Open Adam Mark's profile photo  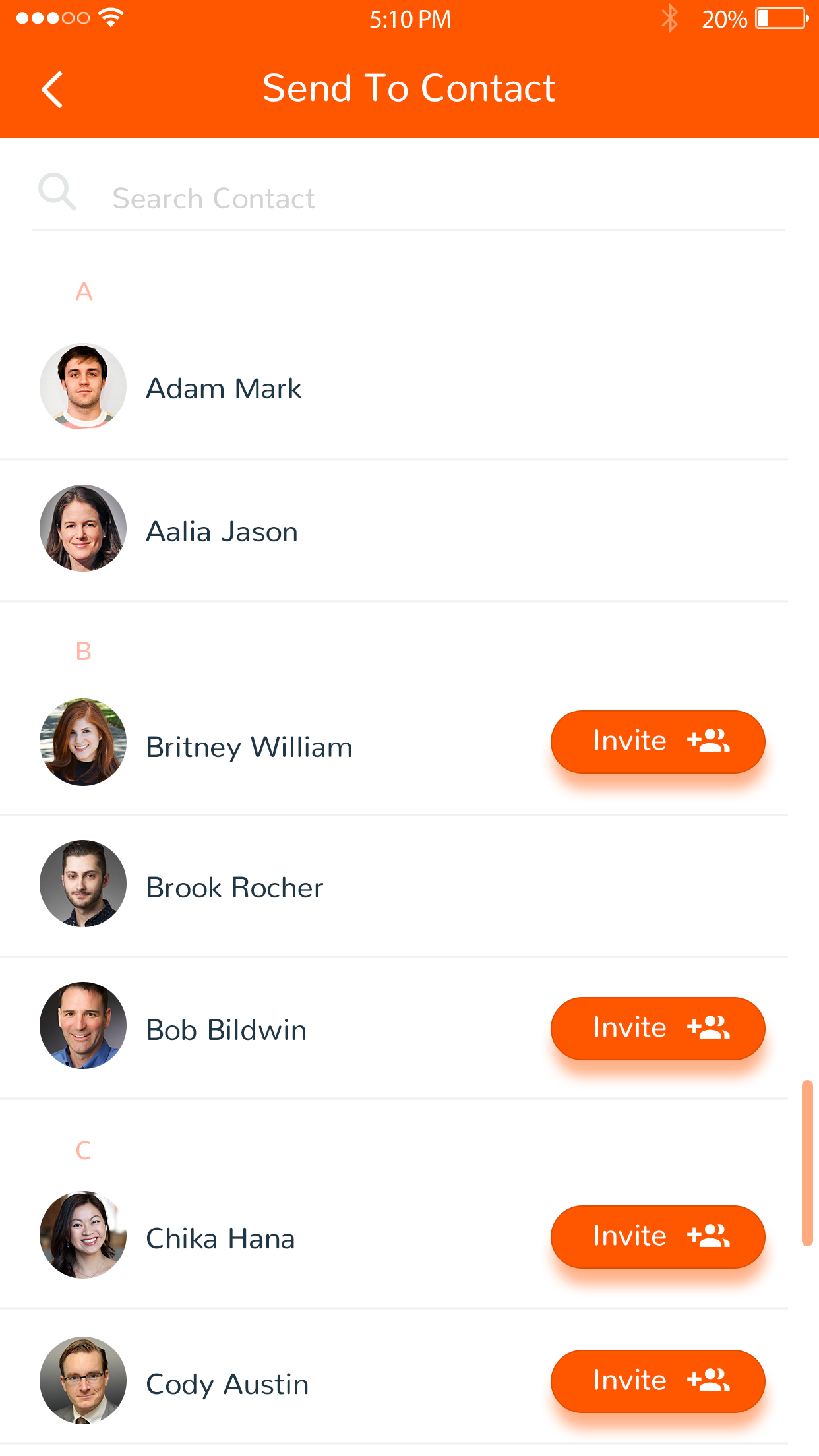(83, 386)
